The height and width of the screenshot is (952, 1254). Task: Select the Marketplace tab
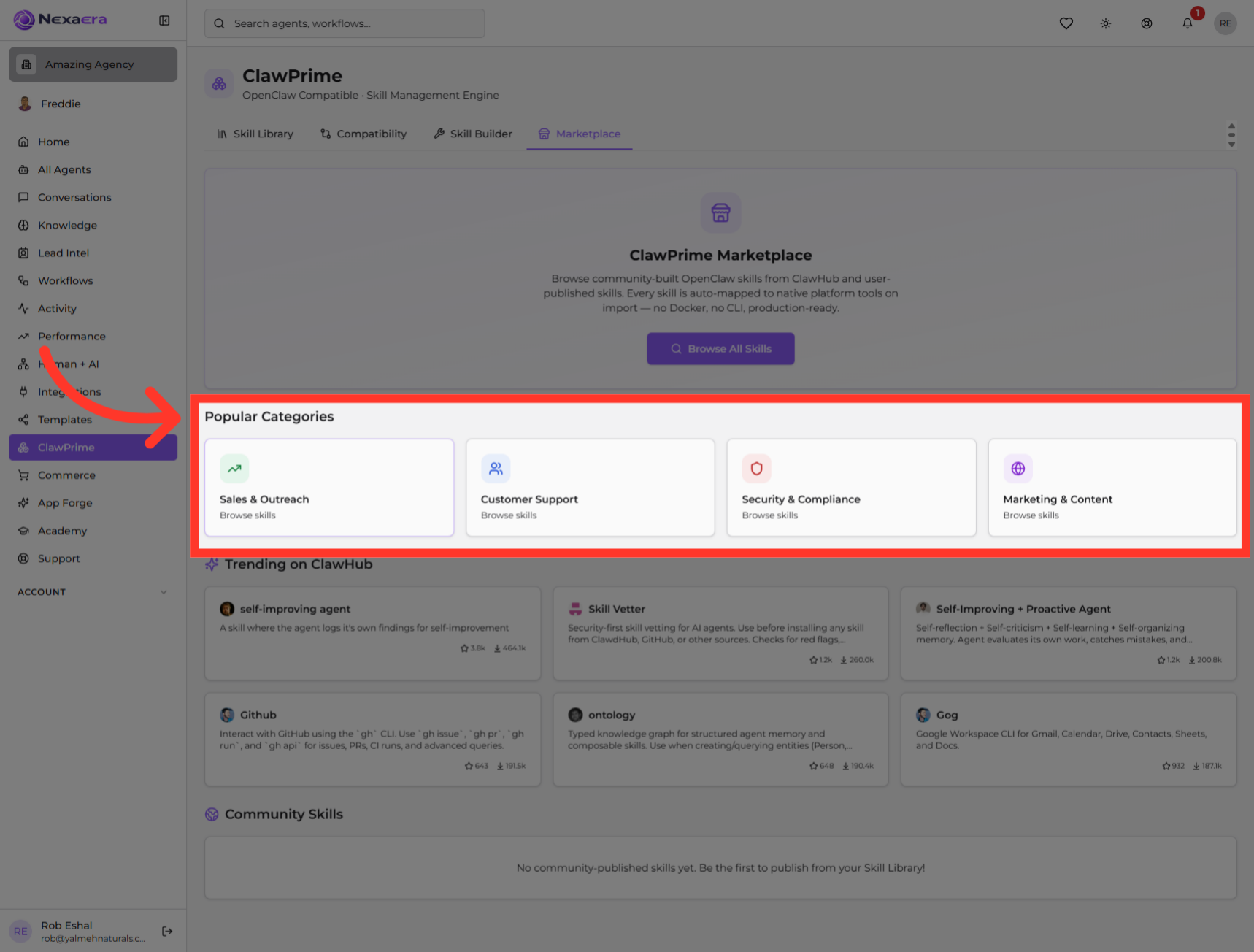pyautogui.click(x=580, y=134)
